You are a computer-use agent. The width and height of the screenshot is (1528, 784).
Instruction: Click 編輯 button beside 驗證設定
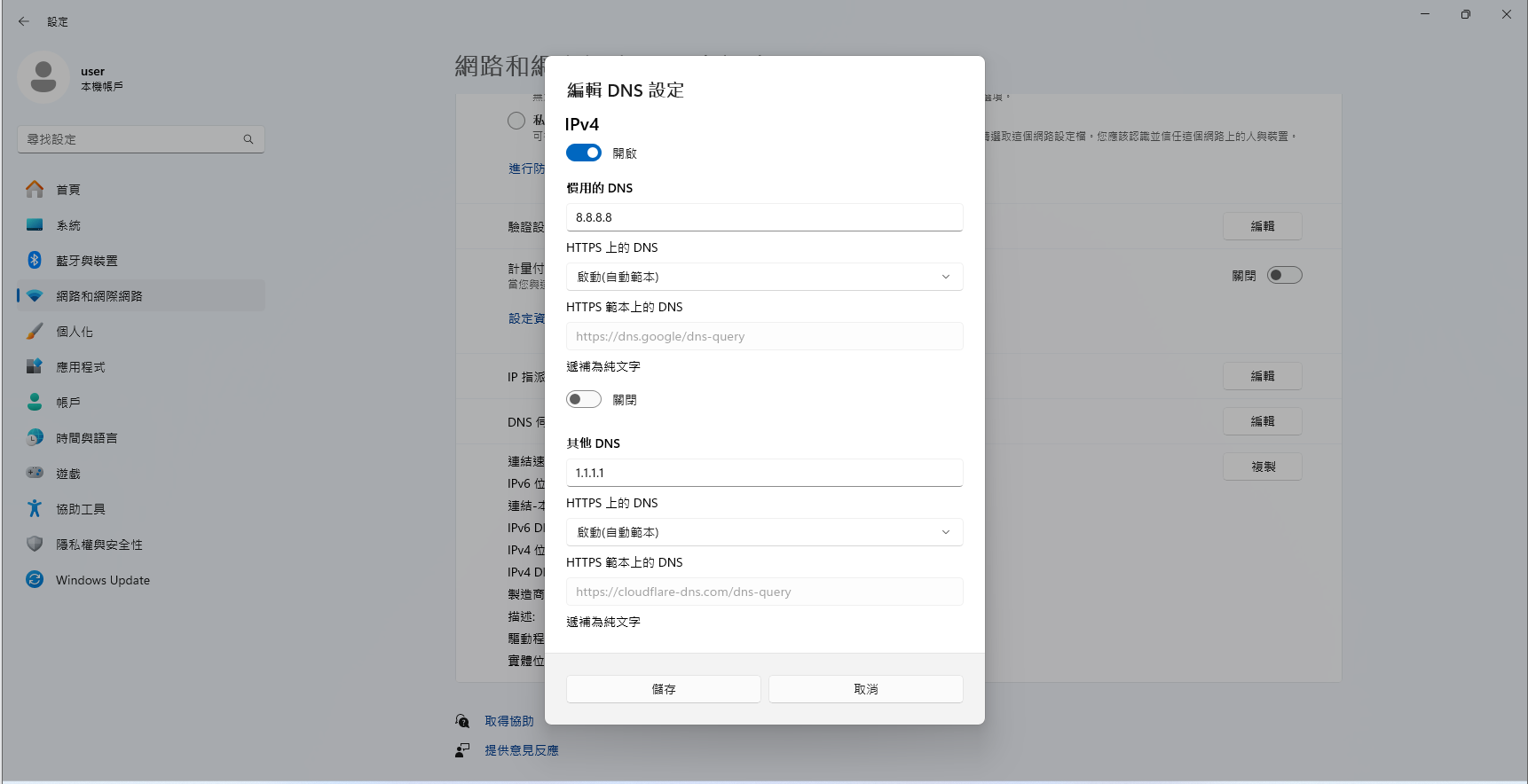[x=1263, y=226]
